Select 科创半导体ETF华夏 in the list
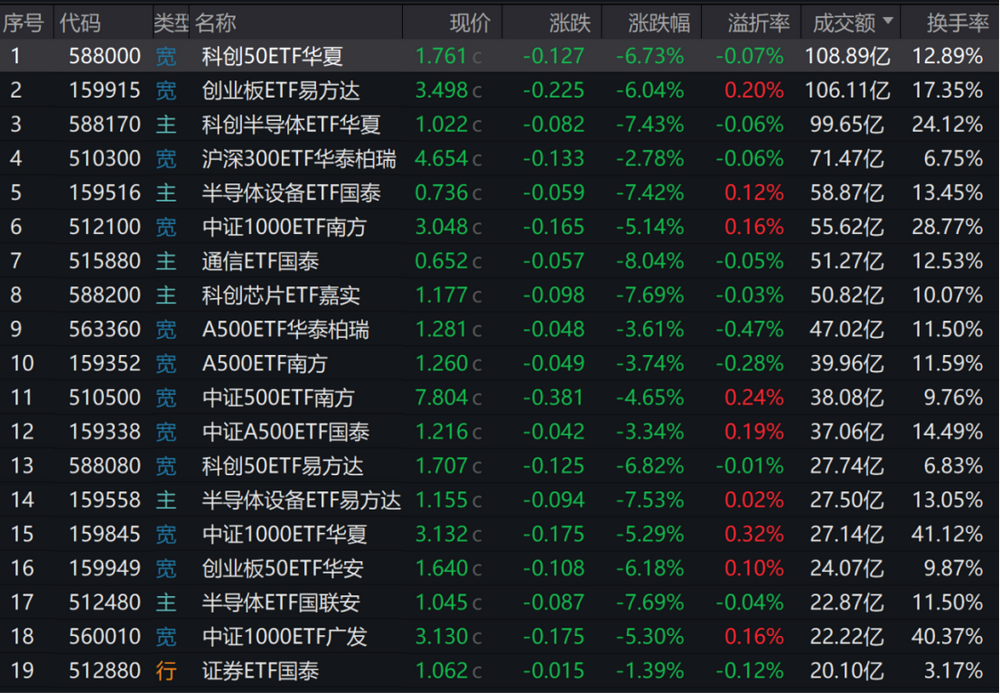This screenshot has width=1000, height=694. coord(291,124)
